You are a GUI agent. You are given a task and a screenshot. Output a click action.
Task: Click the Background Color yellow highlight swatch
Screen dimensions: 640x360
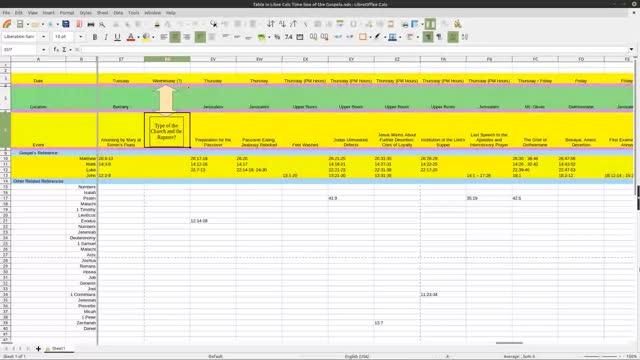(x=146, y=37)
